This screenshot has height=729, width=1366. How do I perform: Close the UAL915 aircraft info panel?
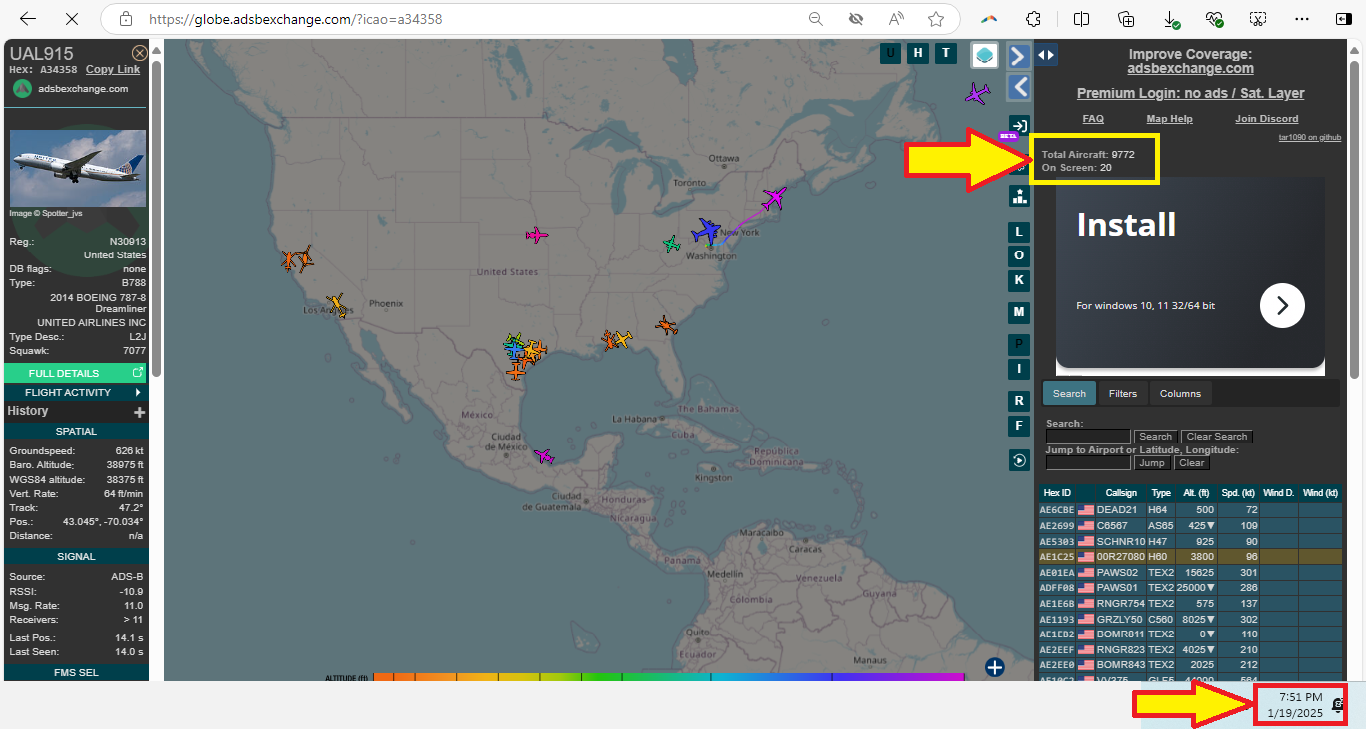pyautogui.click(x=140, y=53)
